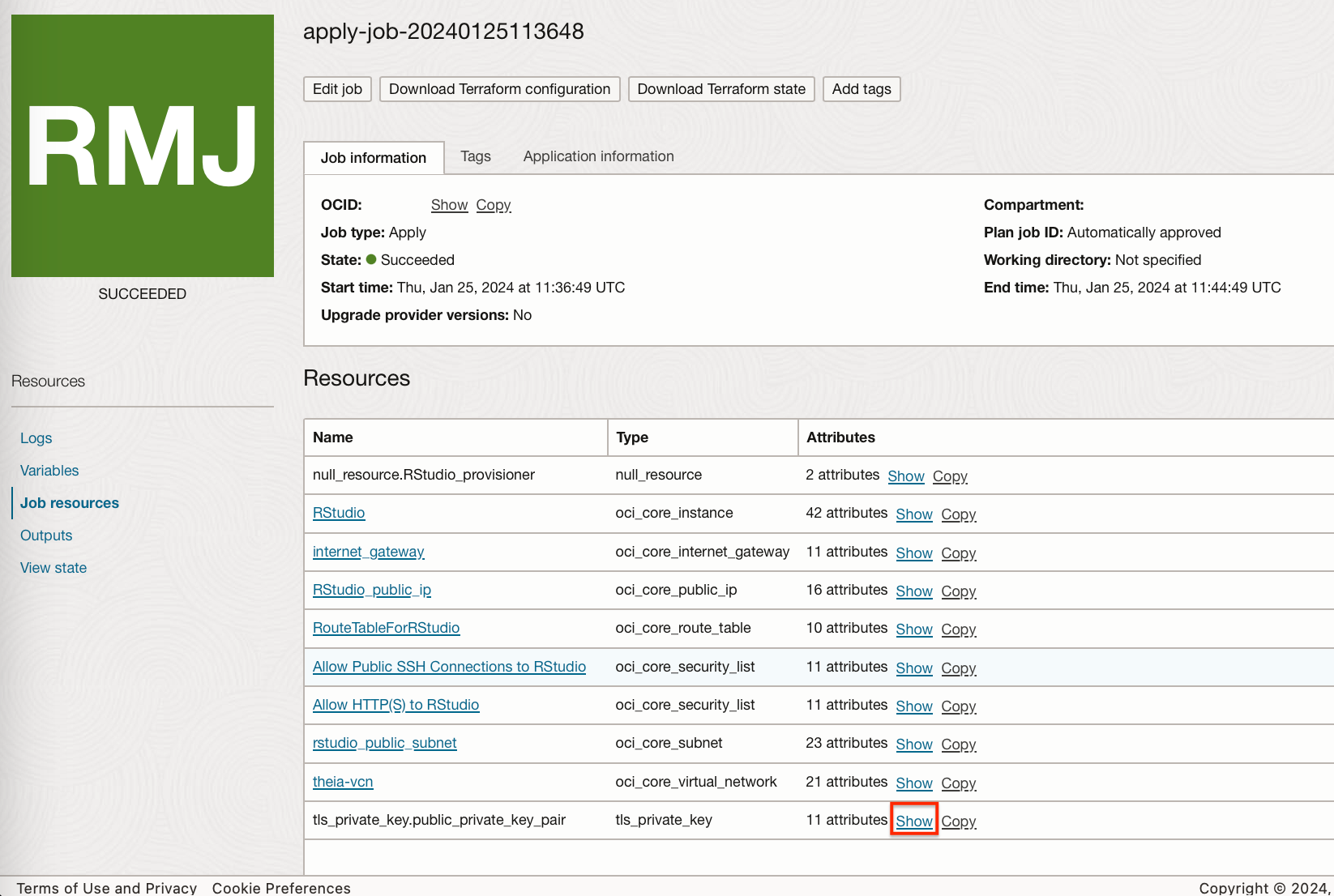Open the RouteTableForRStudio resource

pyautogui.click(x=387, y=628)
